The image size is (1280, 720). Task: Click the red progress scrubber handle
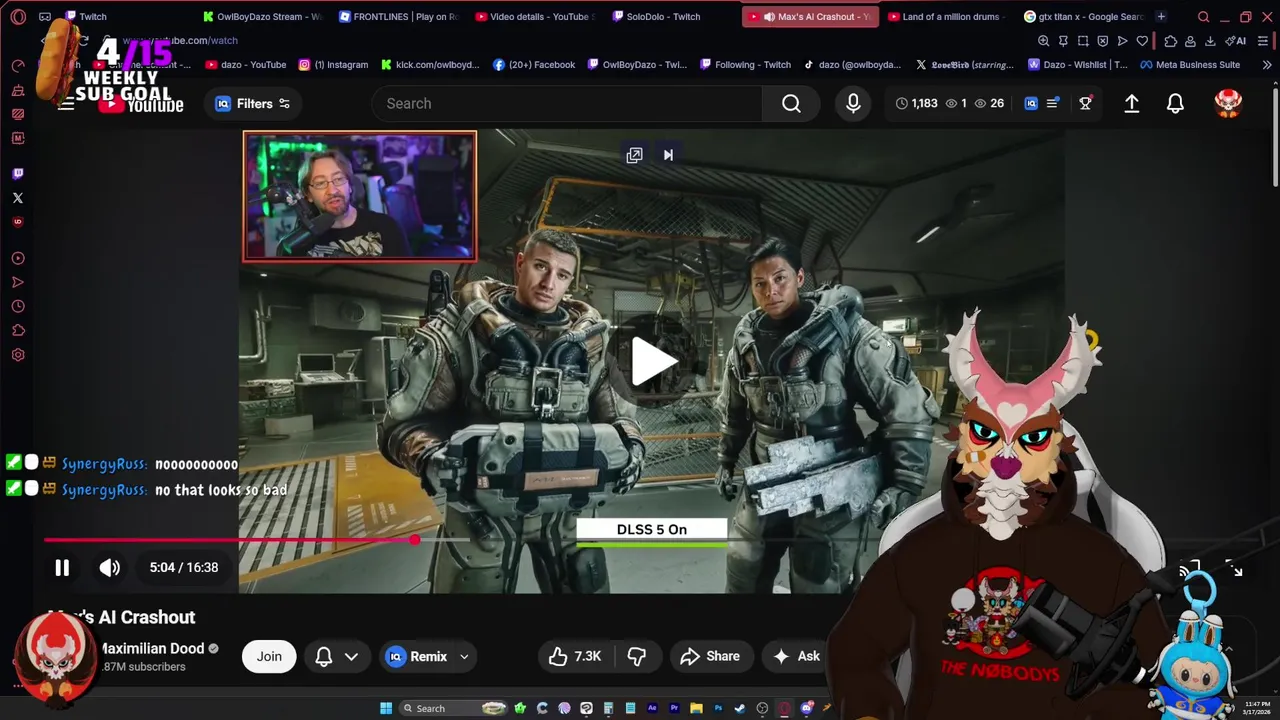(x=414, y=540)
